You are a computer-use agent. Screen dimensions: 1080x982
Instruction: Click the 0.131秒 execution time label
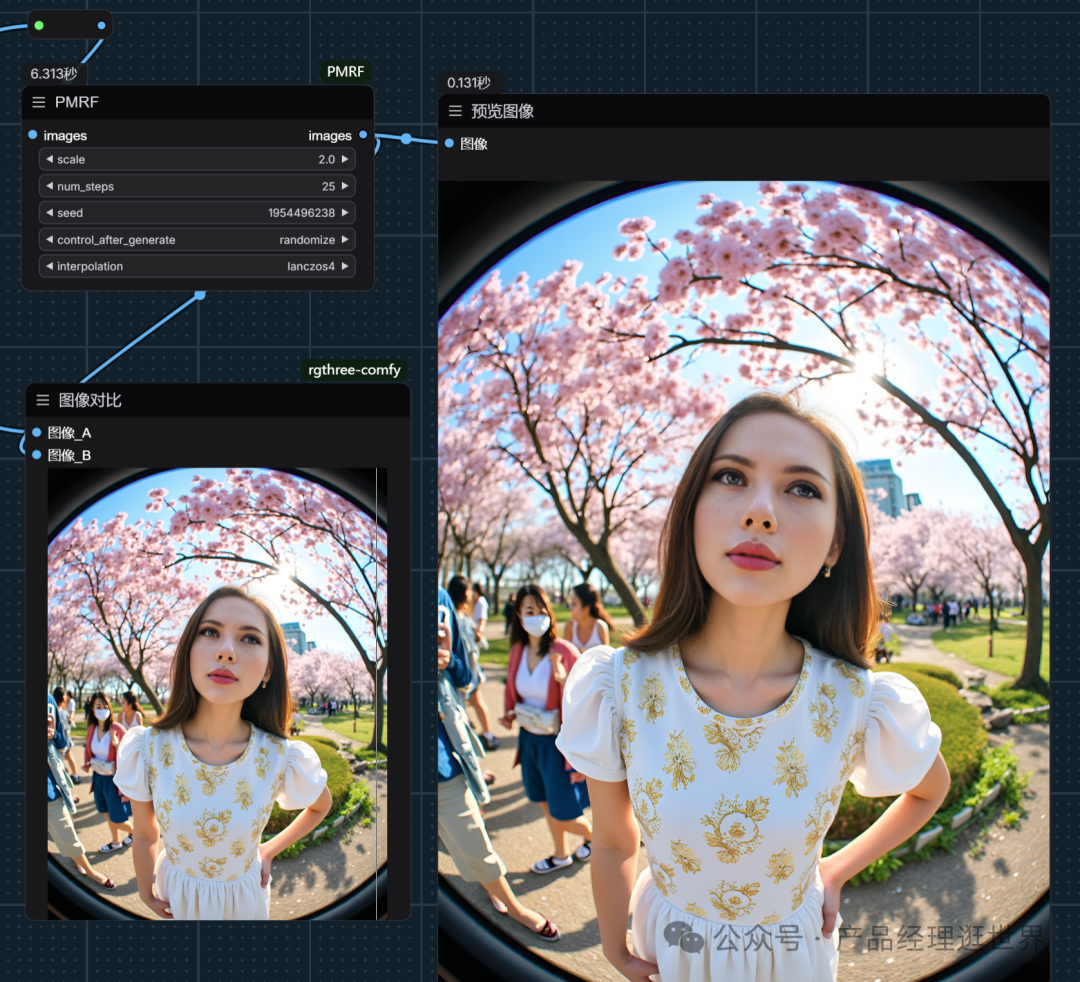click(x=469, y=83)
